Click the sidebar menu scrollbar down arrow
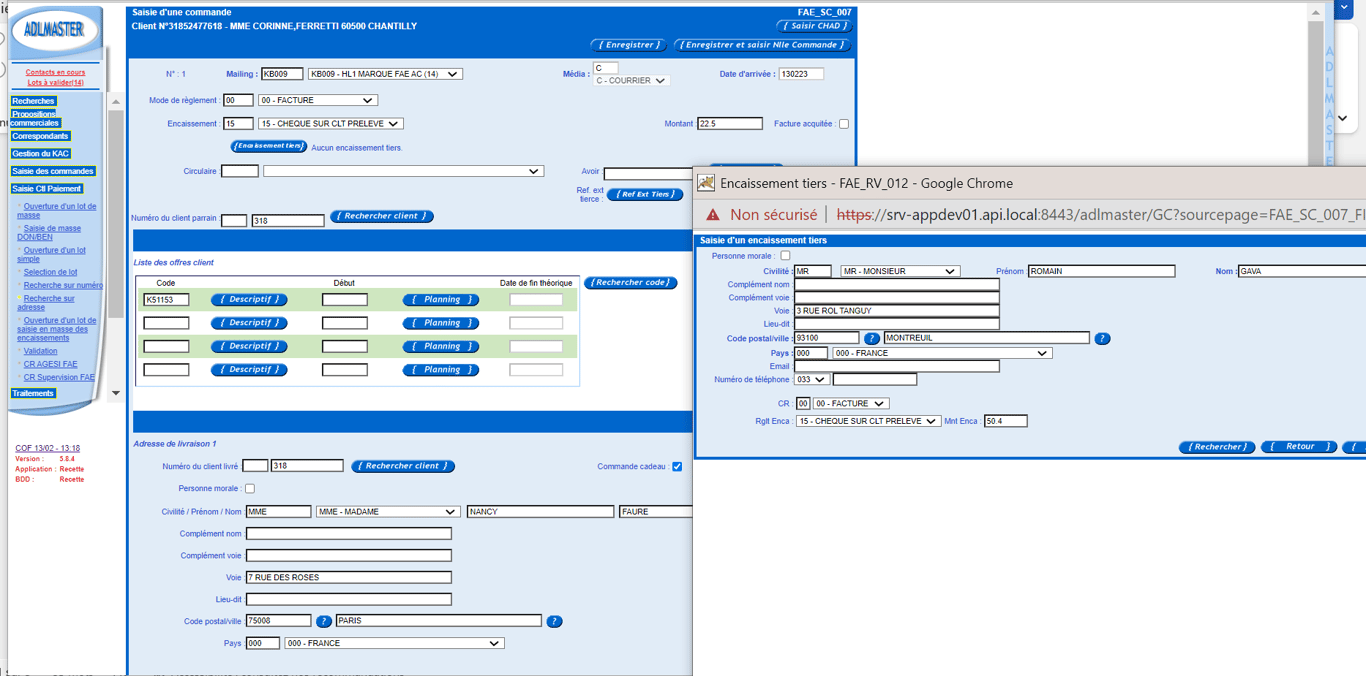 116,394
